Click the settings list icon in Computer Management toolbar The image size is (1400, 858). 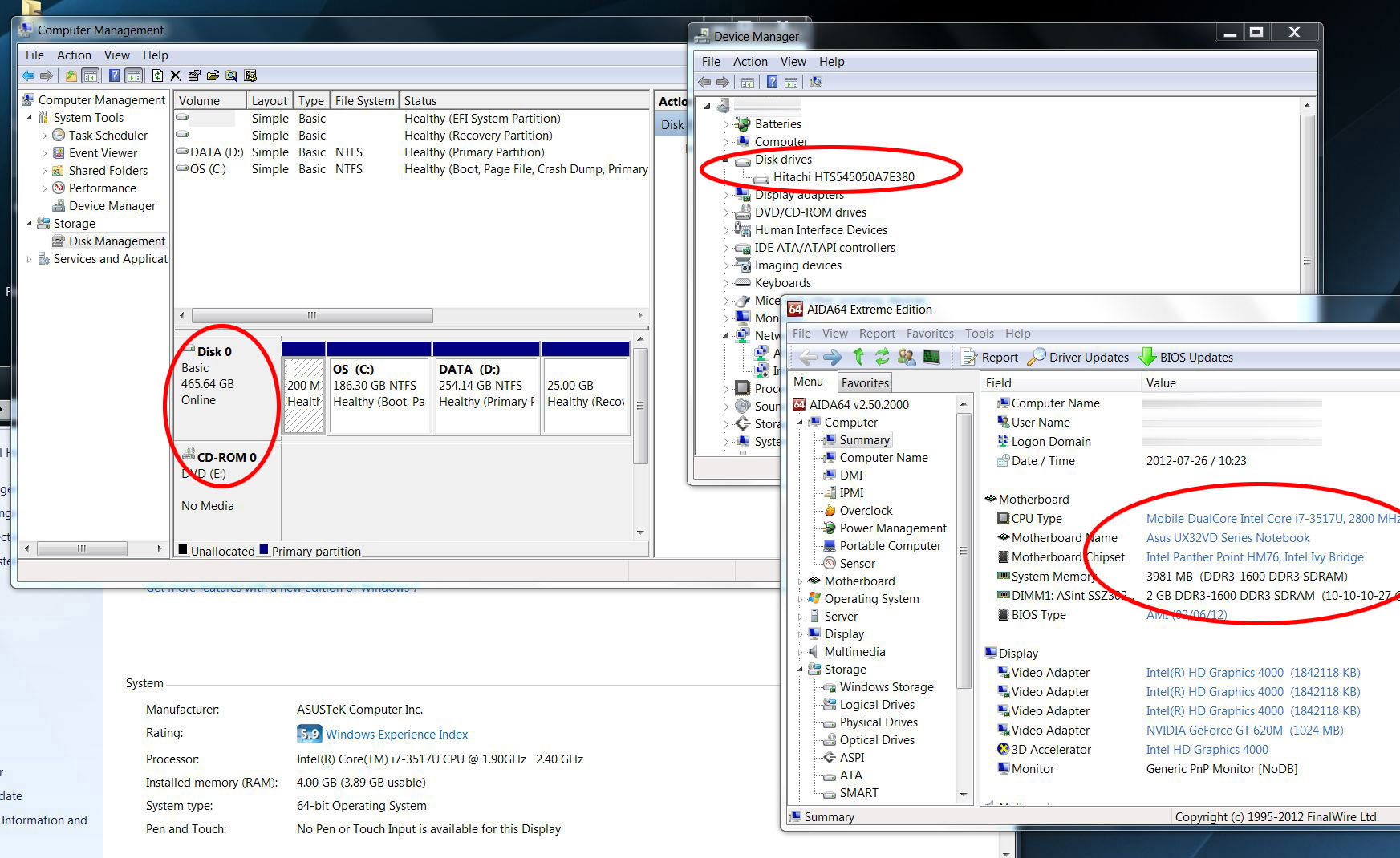250,75
